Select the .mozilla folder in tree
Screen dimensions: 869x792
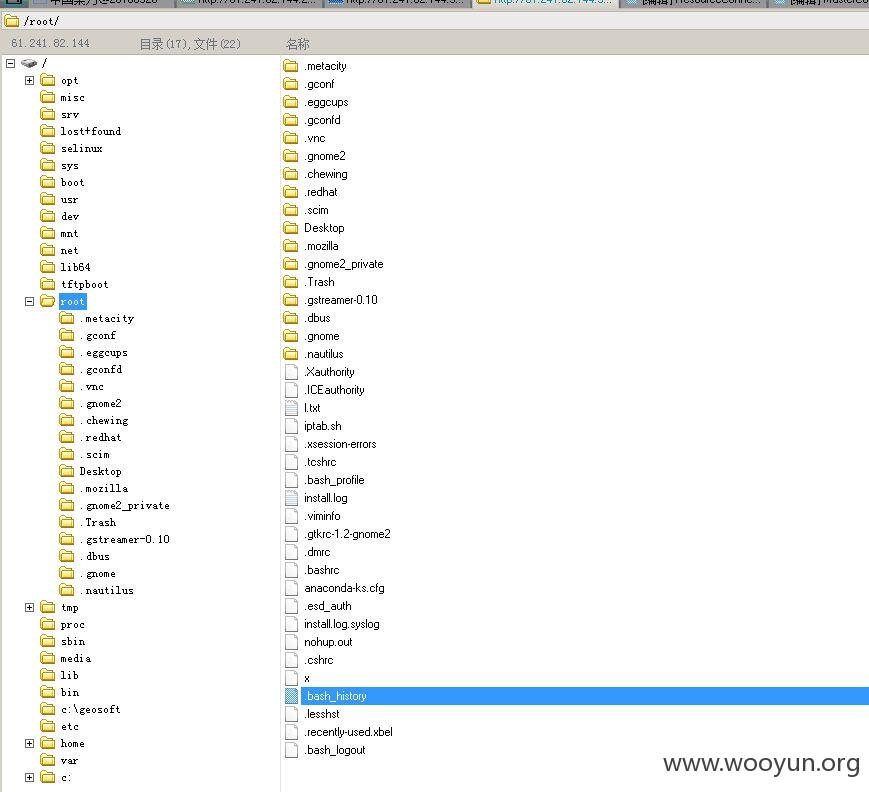point(104,488)
